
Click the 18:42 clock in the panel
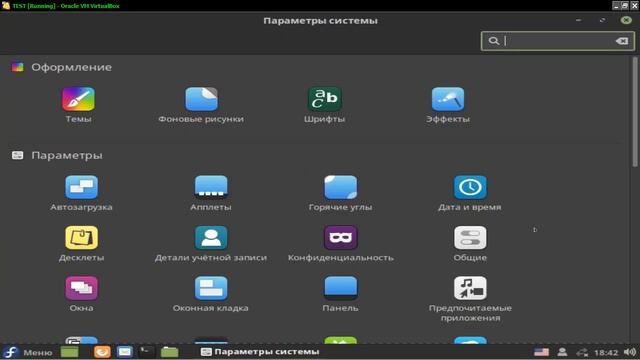coord(606,352)
